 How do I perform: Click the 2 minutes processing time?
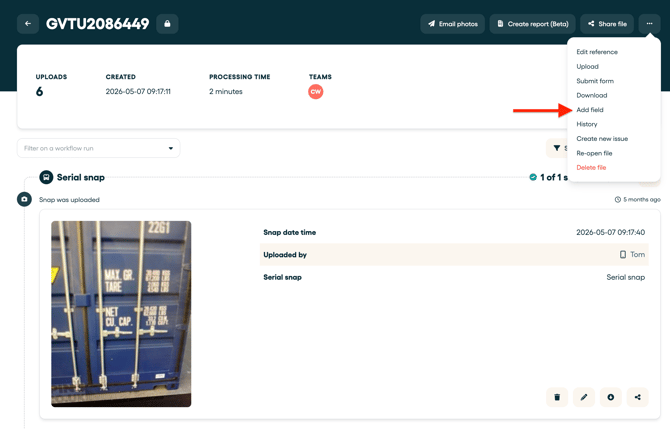(226, 91)
